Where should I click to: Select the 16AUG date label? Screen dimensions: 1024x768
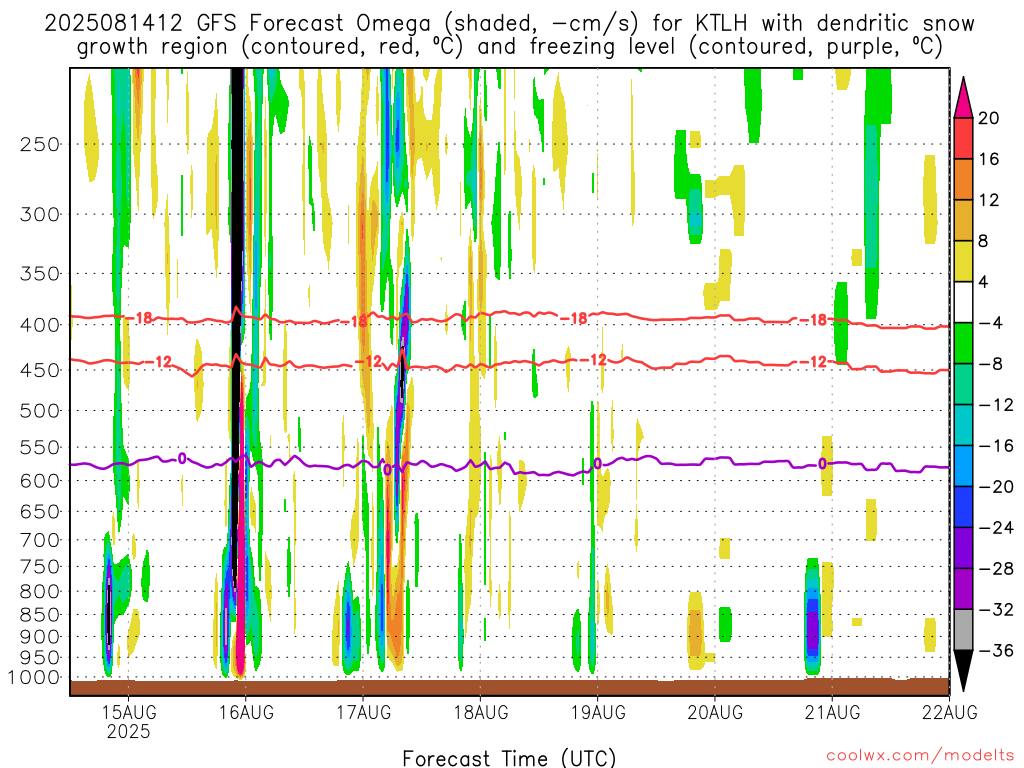pos(246,712)
